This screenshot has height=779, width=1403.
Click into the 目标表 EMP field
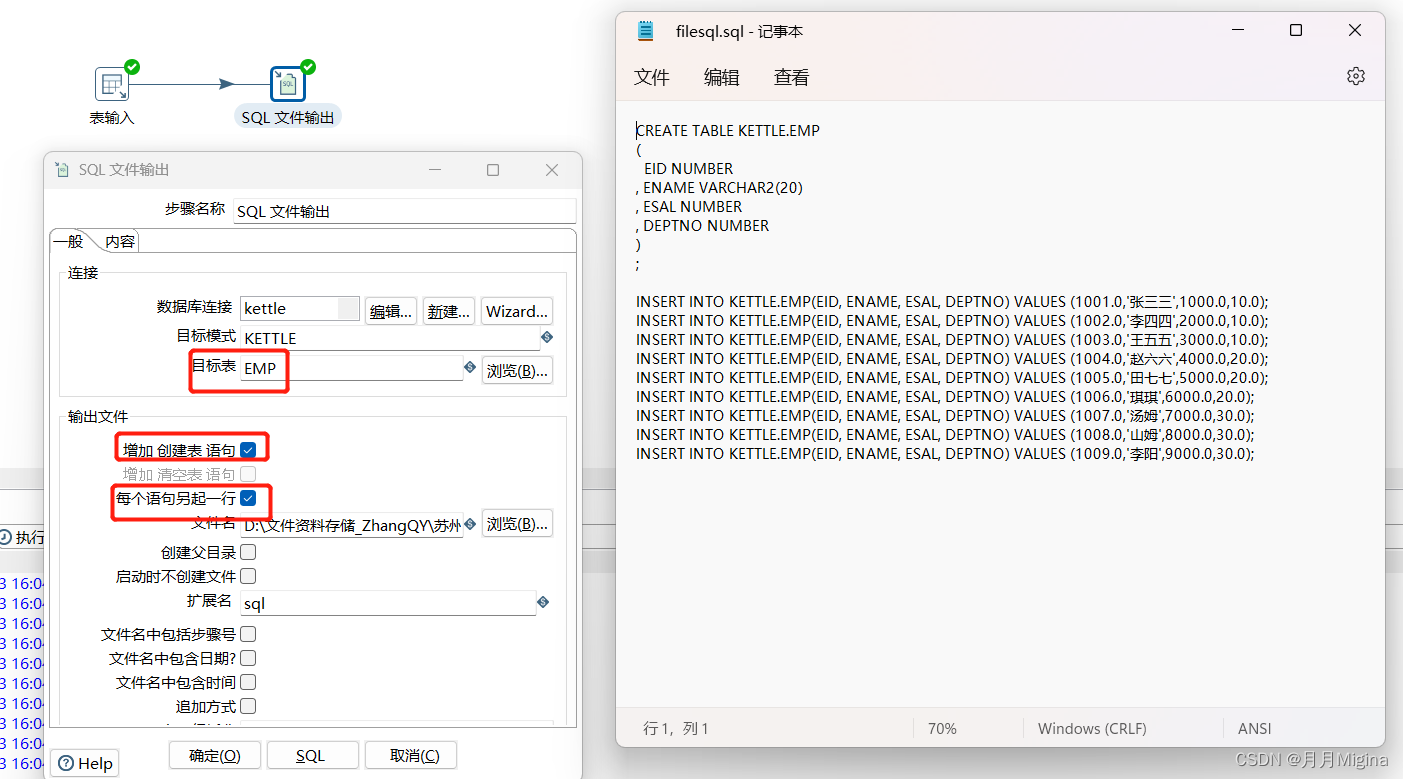352,368
